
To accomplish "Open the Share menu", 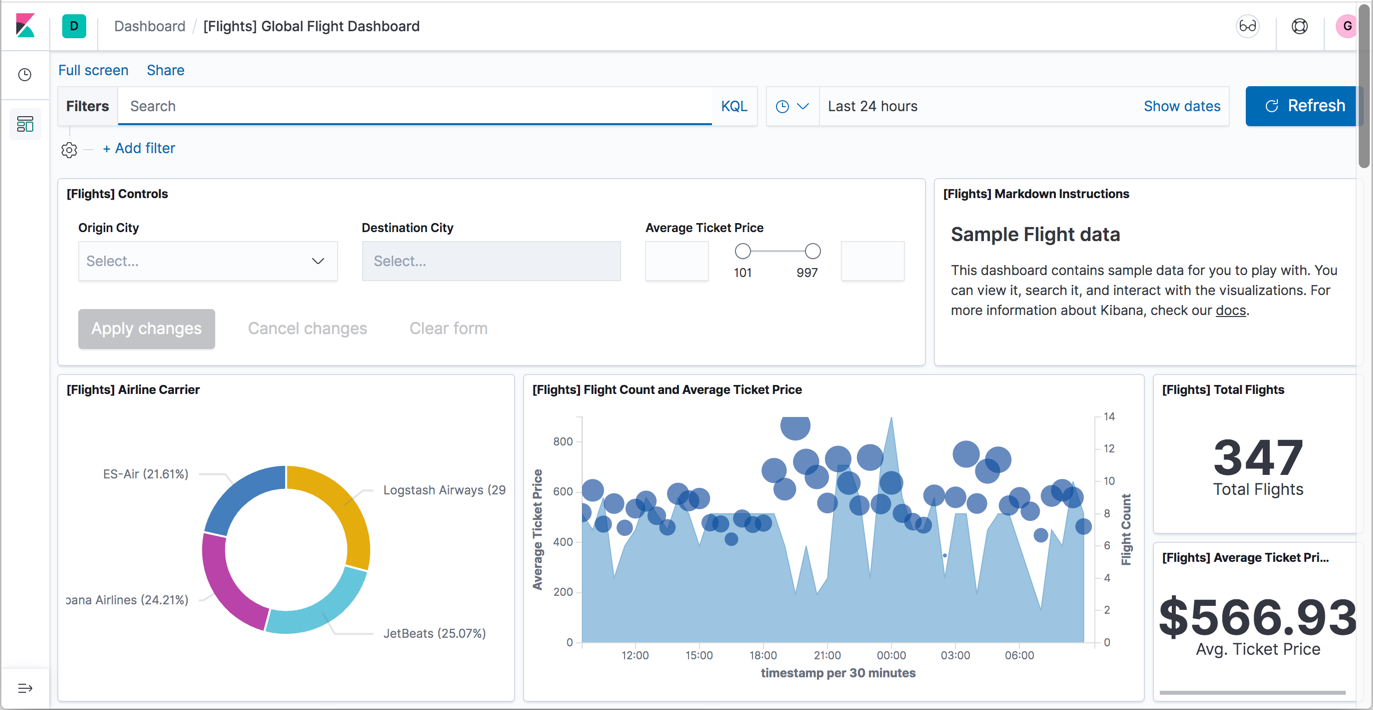I will (x=165, y=70).
